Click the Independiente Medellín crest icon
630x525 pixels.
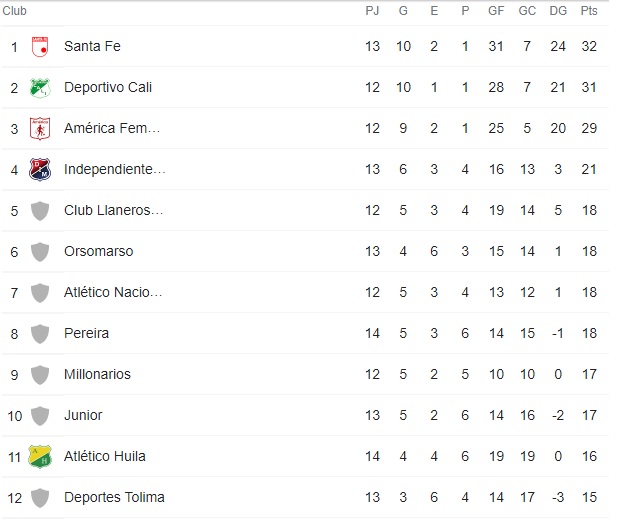pos(40,169)
